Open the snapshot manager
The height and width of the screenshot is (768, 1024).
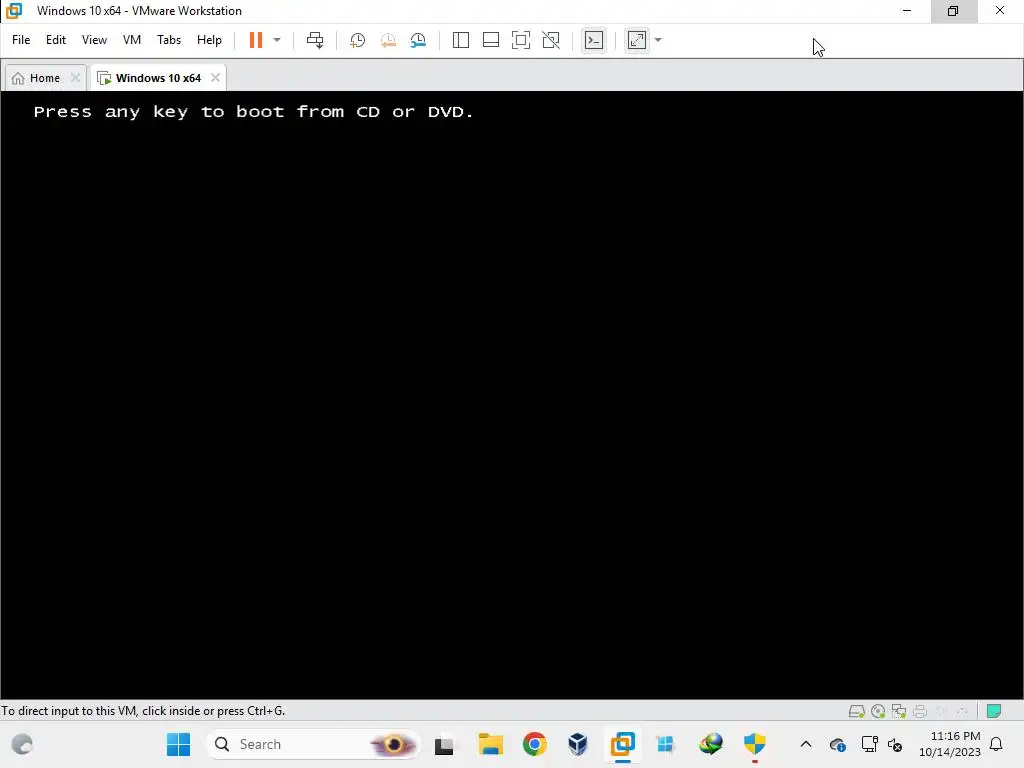418,40
